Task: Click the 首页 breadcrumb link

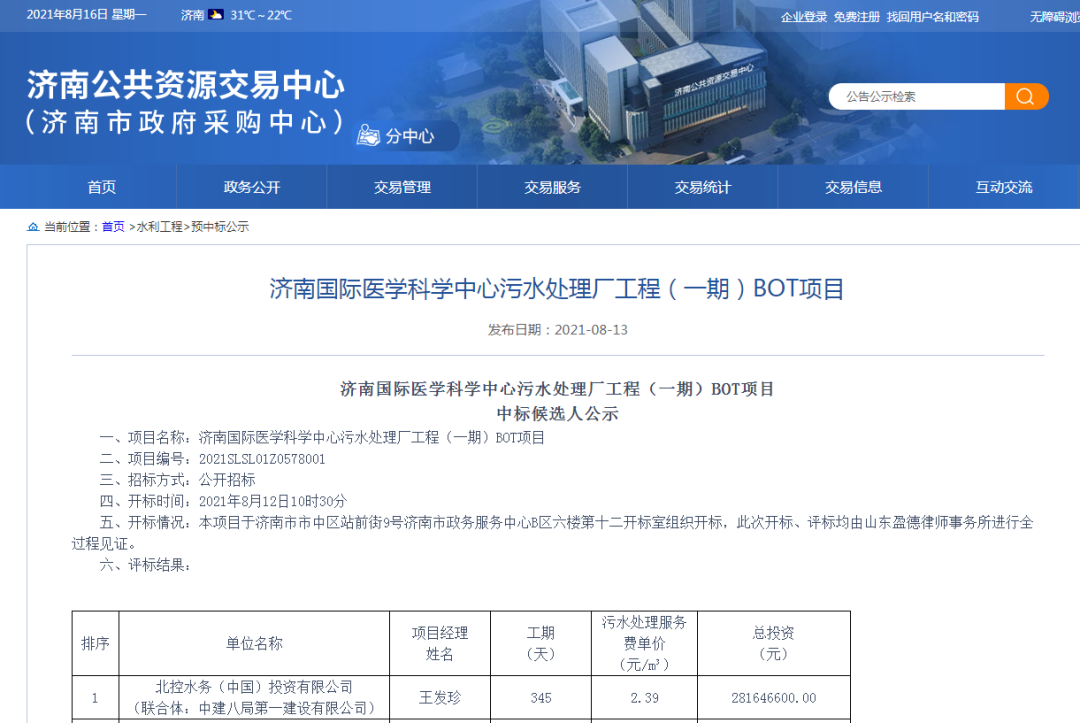Action: pyautogui.click(x=113, y=227)
